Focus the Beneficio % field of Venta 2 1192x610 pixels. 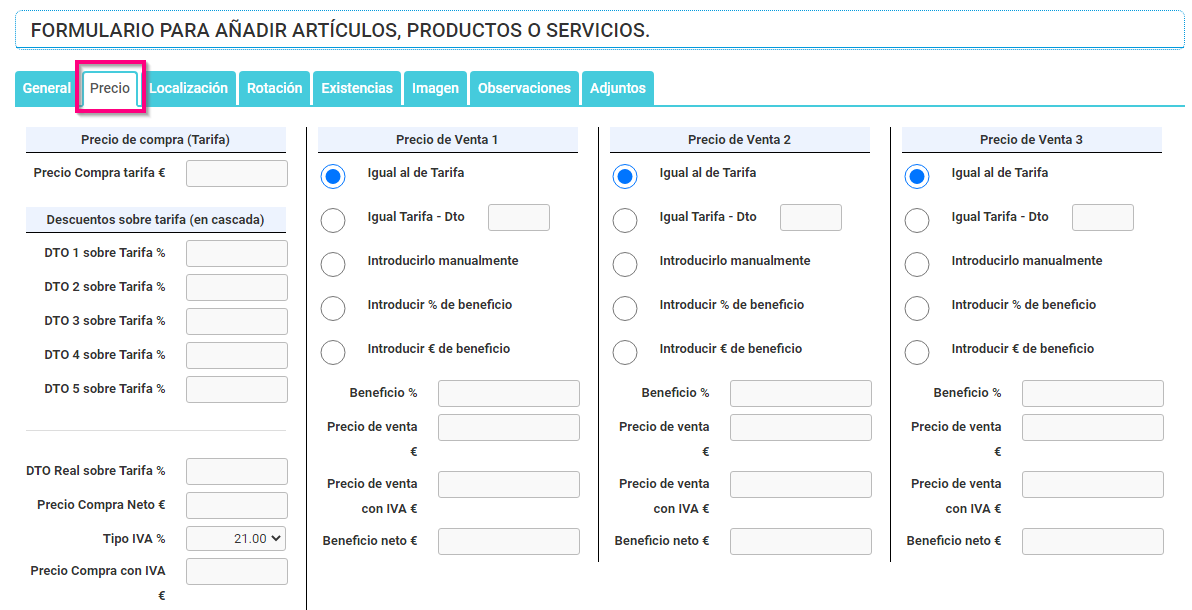click(800, 393)
